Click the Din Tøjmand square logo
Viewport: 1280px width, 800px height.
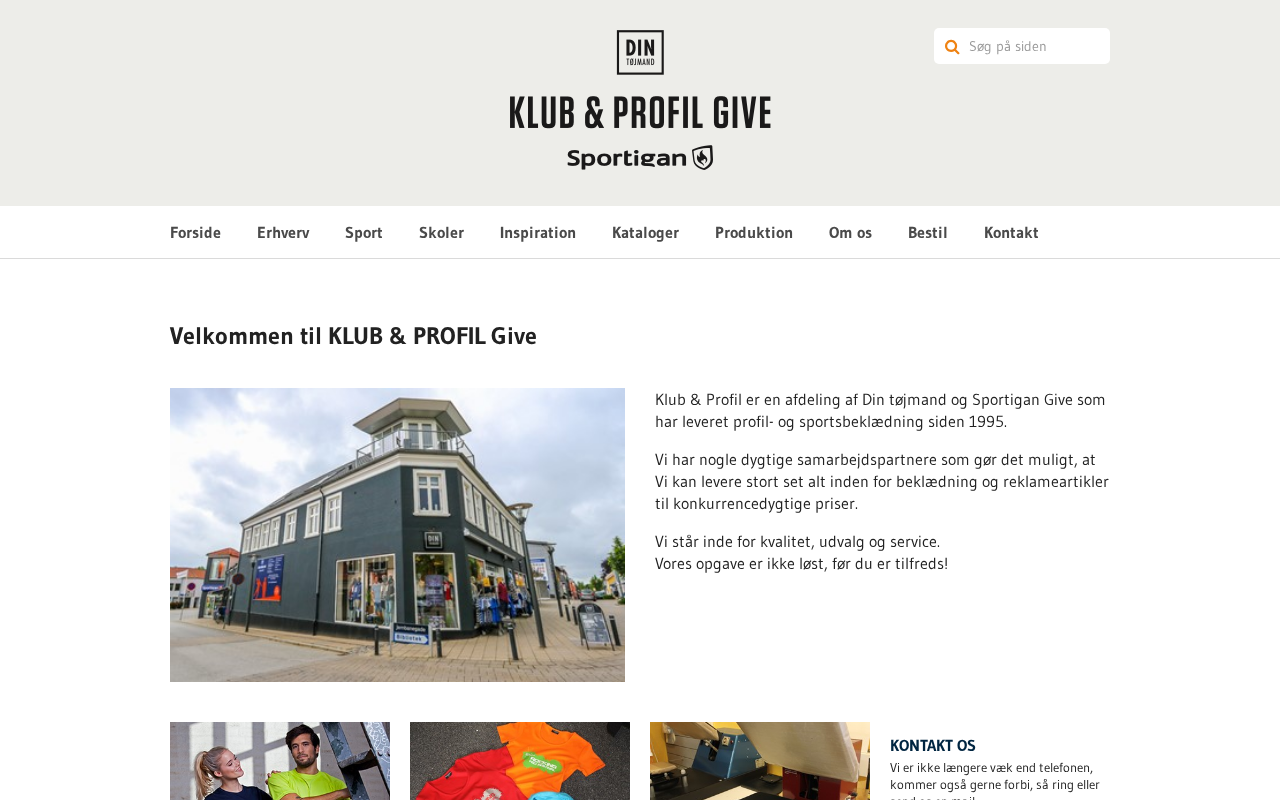(x=640, y=52)
